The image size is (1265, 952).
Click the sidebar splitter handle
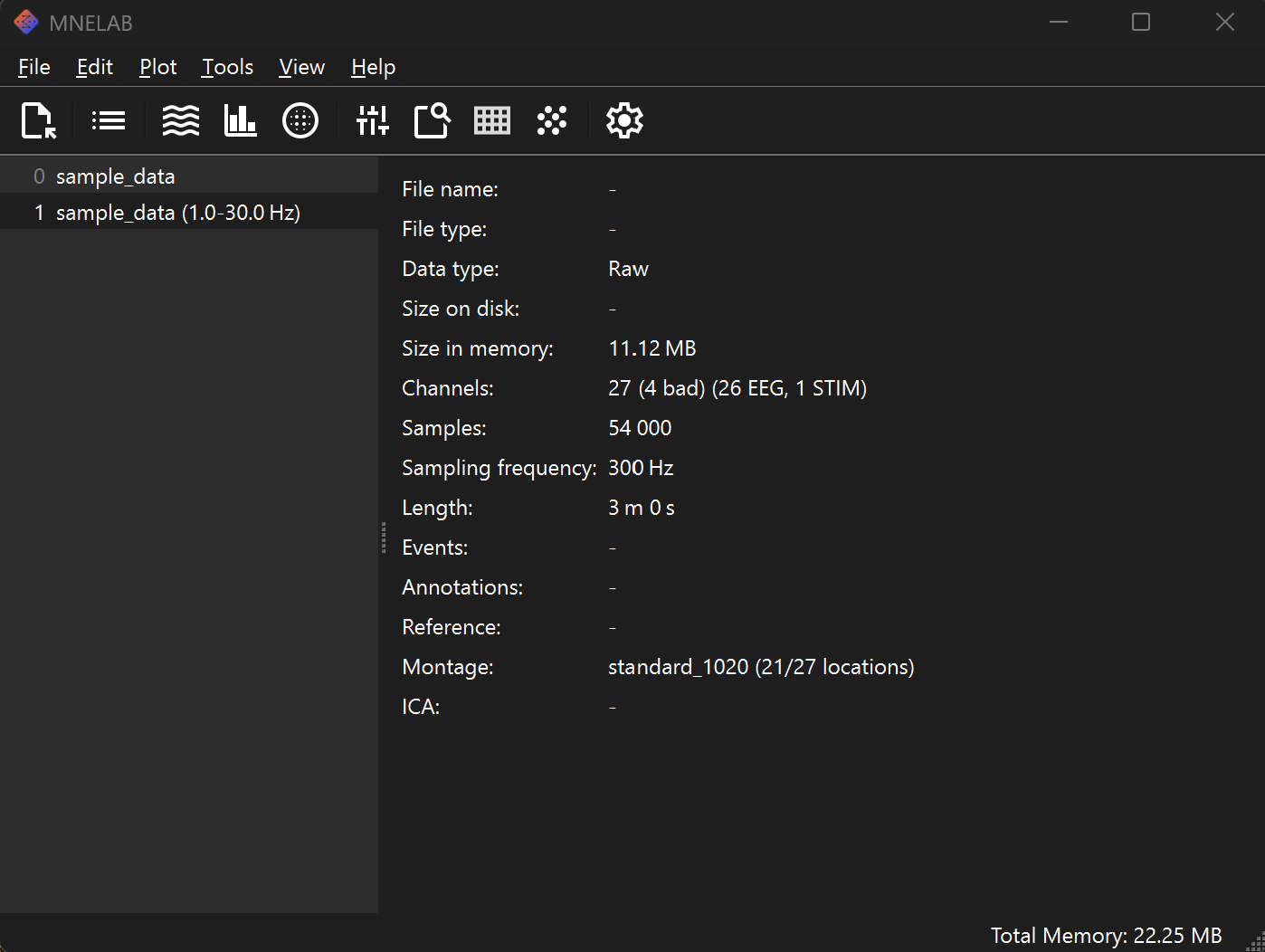coord(384,537)
